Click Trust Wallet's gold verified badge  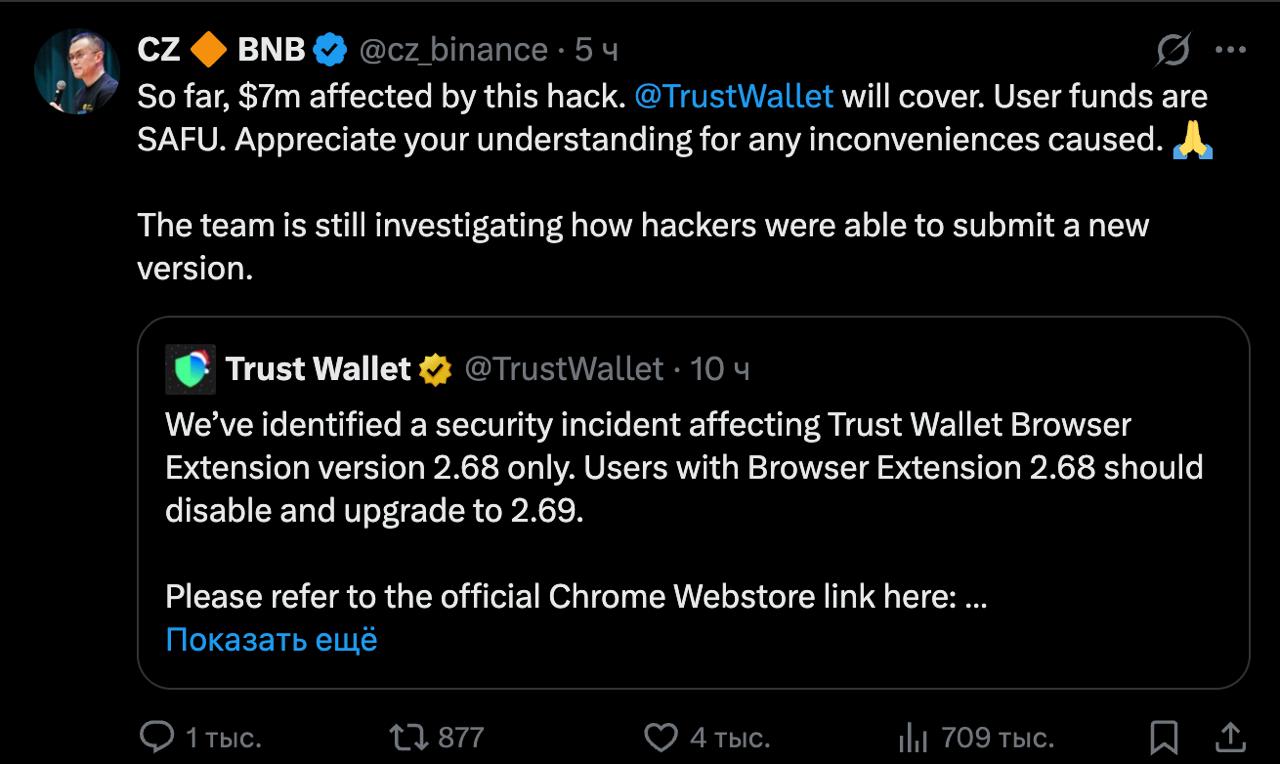435,369
